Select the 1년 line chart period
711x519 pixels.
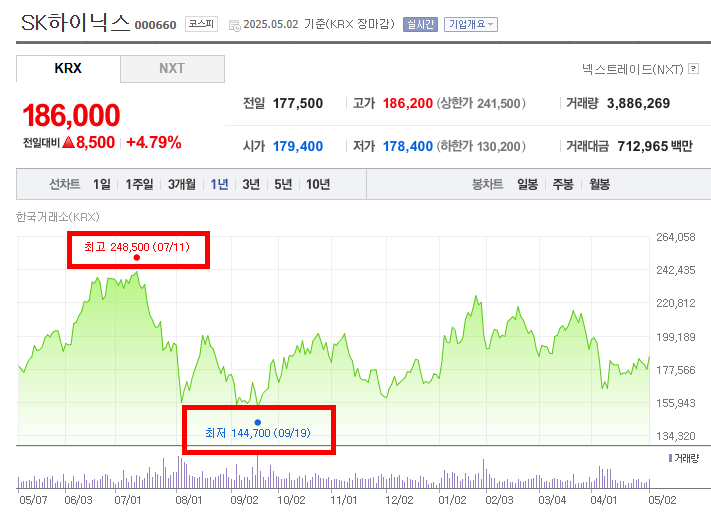point(219,184)
